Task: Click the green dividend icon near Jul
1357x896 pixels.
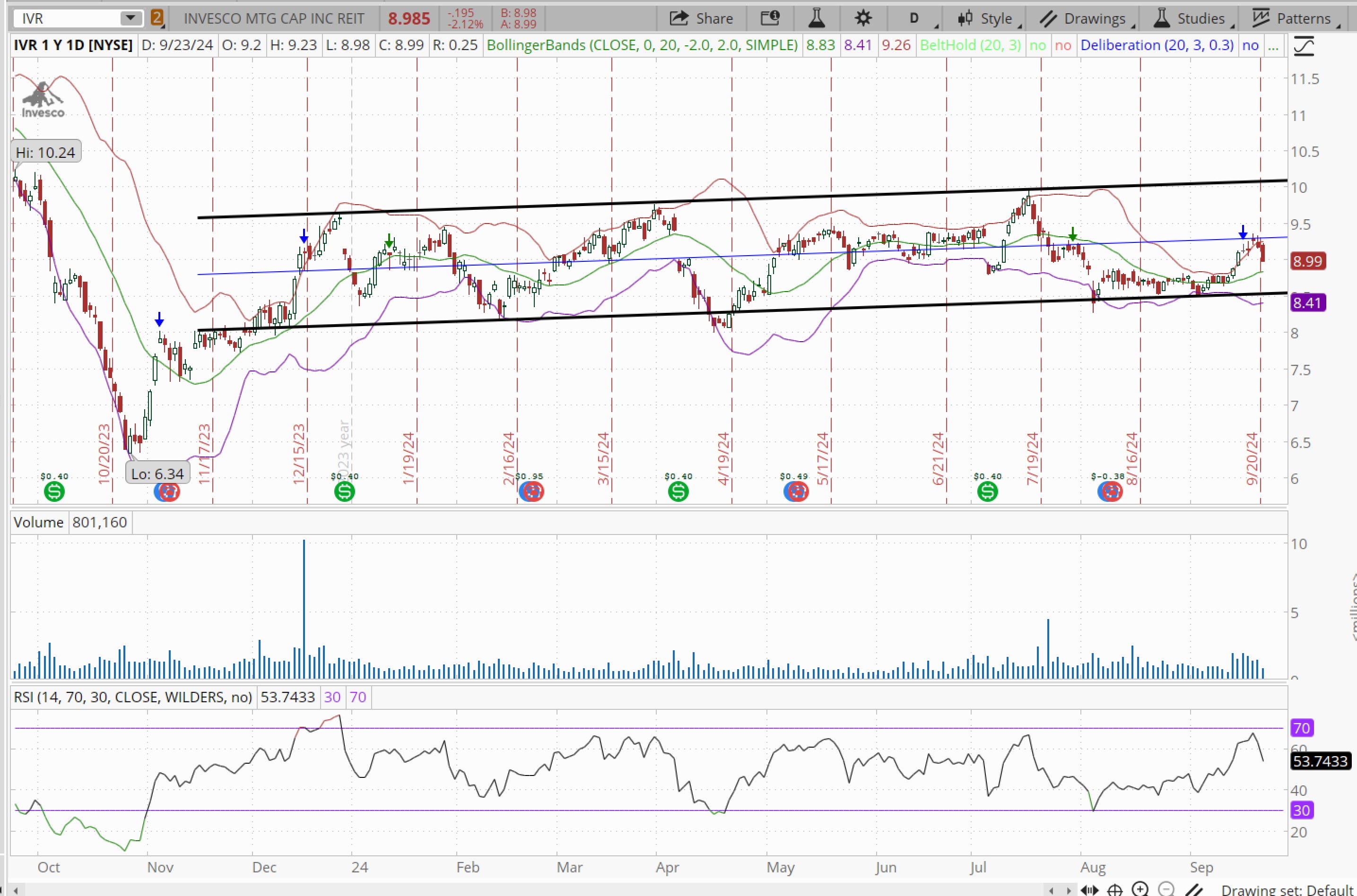Action: point(987,491)
